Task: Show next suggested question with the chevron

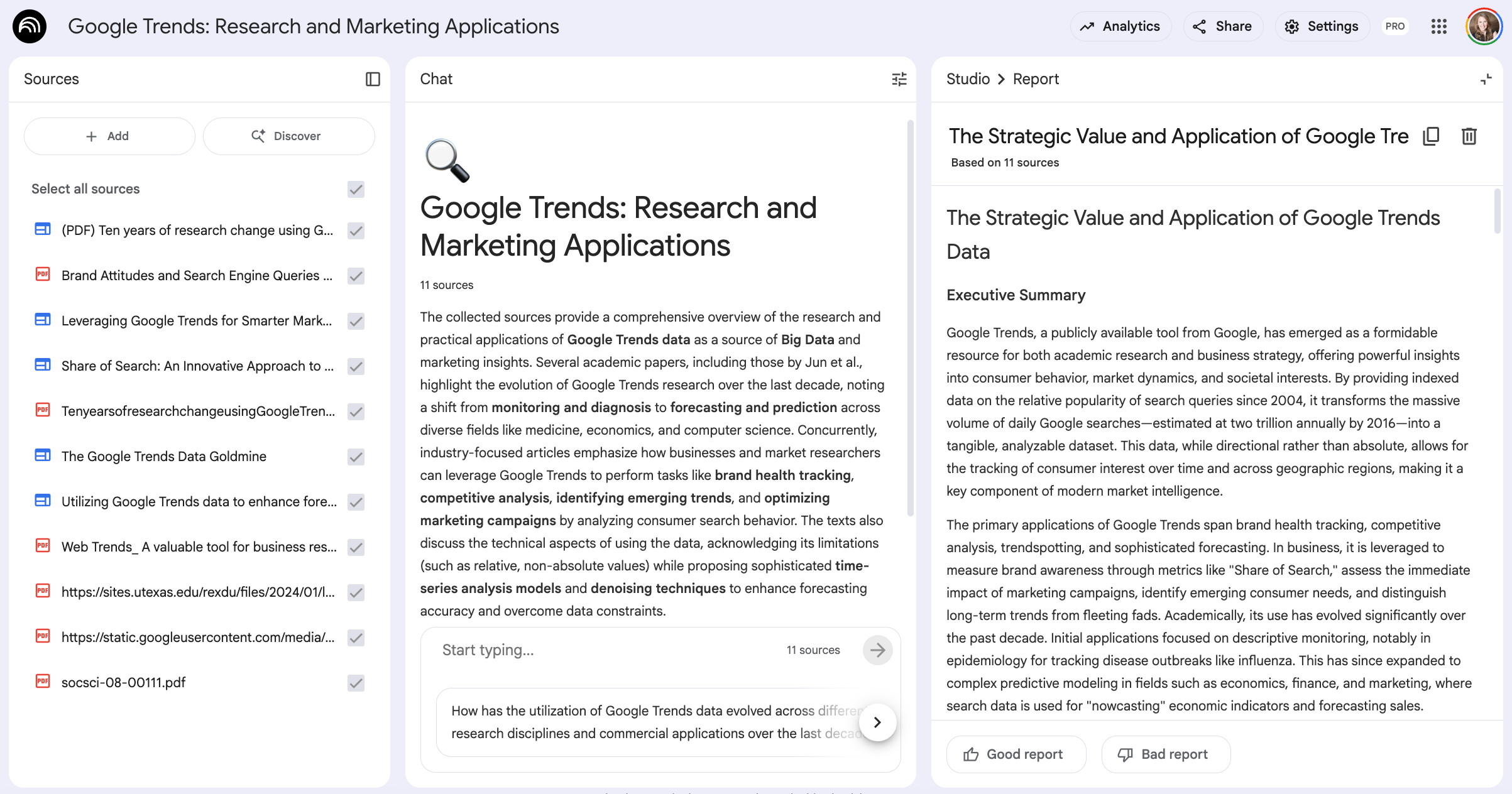Action: pos(877,722)
